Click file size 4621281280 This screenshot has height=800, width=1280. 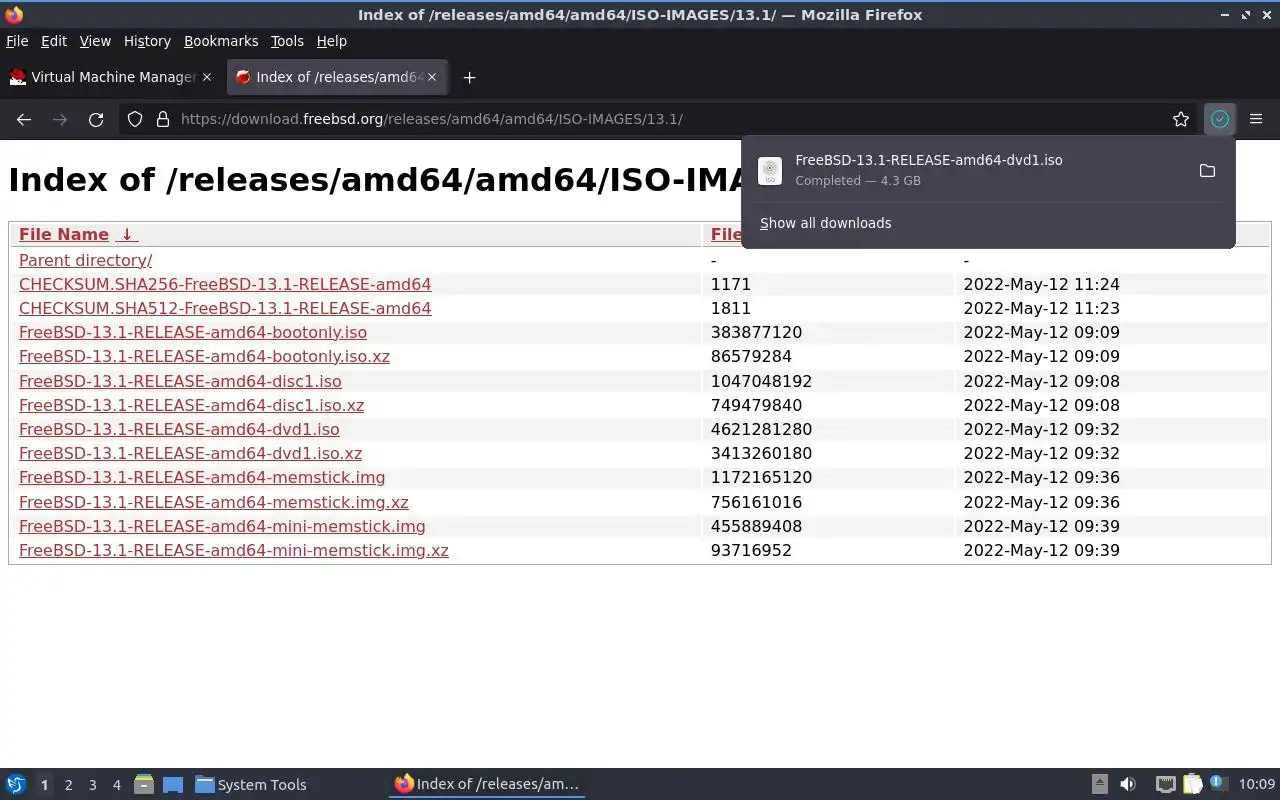tap(761, 429)
